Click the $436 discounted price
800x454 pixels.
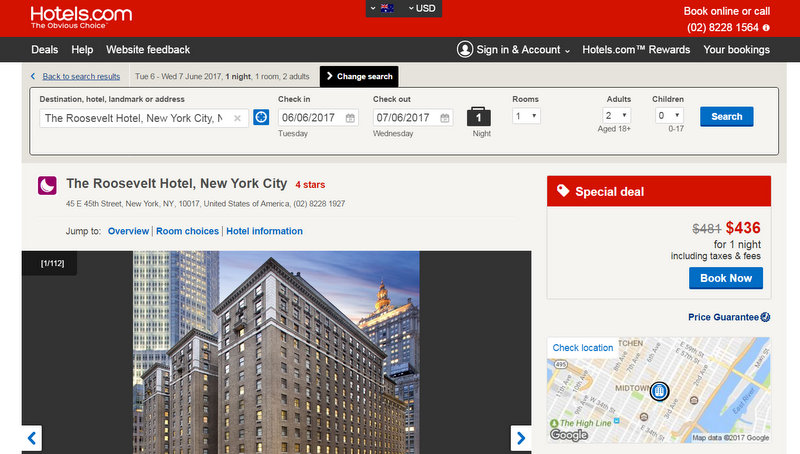tap(743, 228)
